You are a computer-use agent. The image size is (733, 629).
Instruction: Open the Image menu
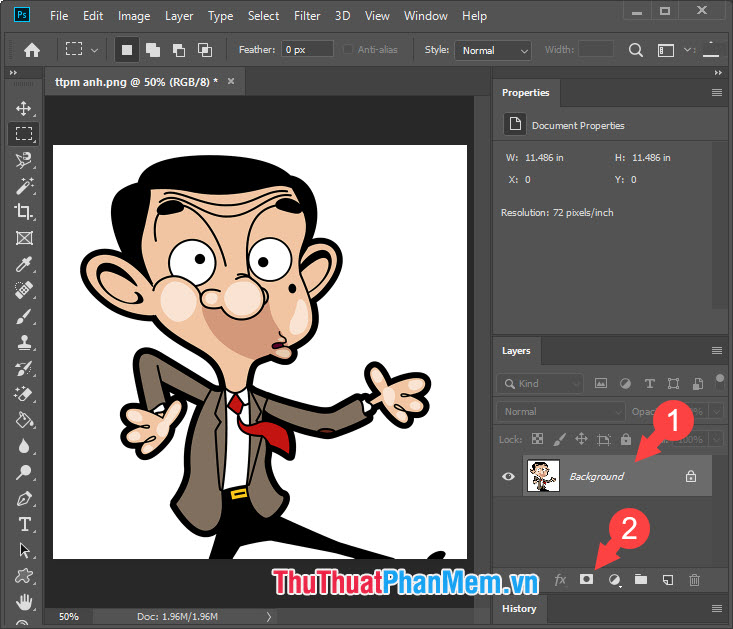click(134, 16)
